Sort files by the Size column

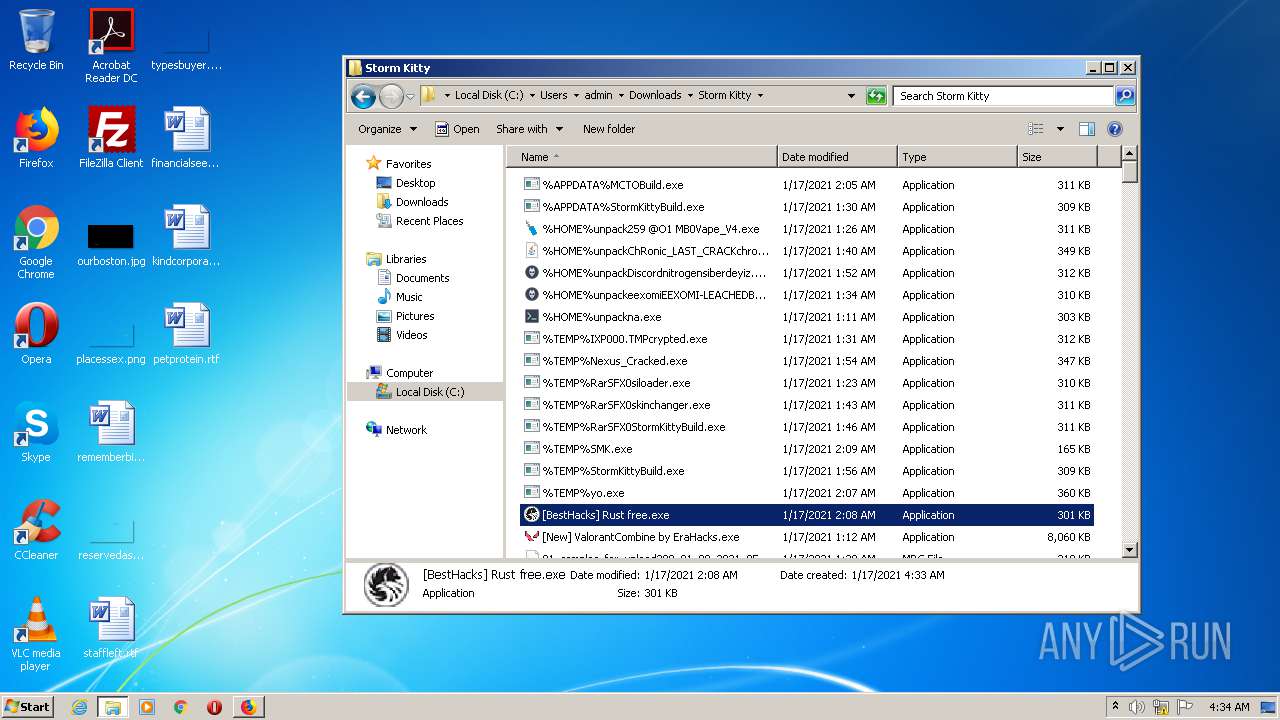click(x=1057, y=157)
